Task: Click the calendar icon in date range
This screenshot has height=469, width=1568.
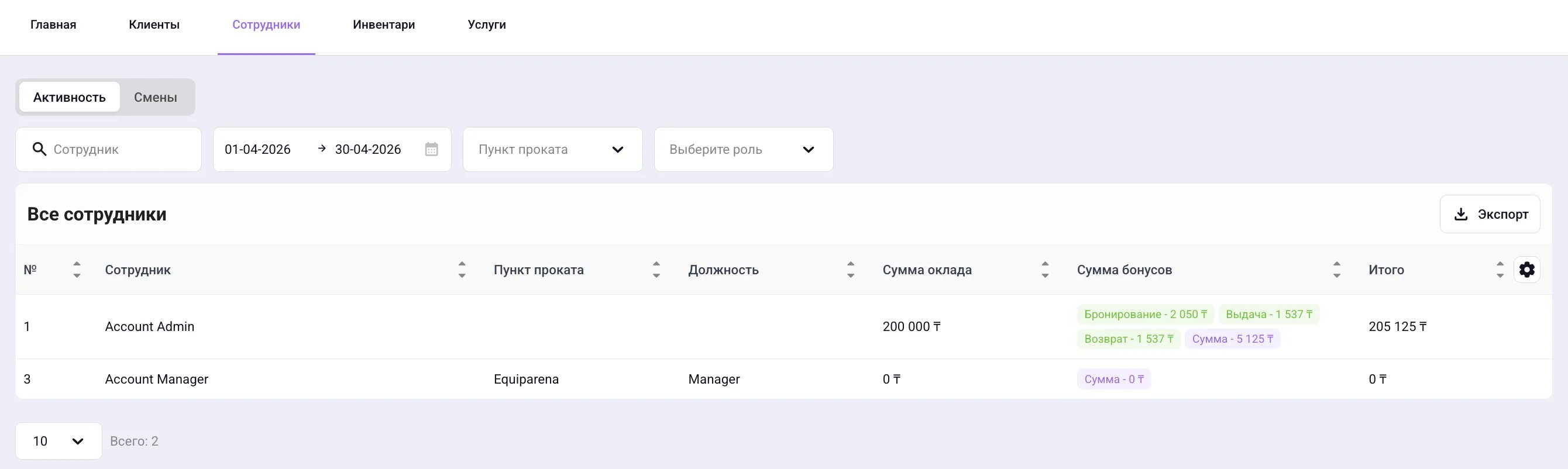Action: pyautogui.click(x=432, y=149)
